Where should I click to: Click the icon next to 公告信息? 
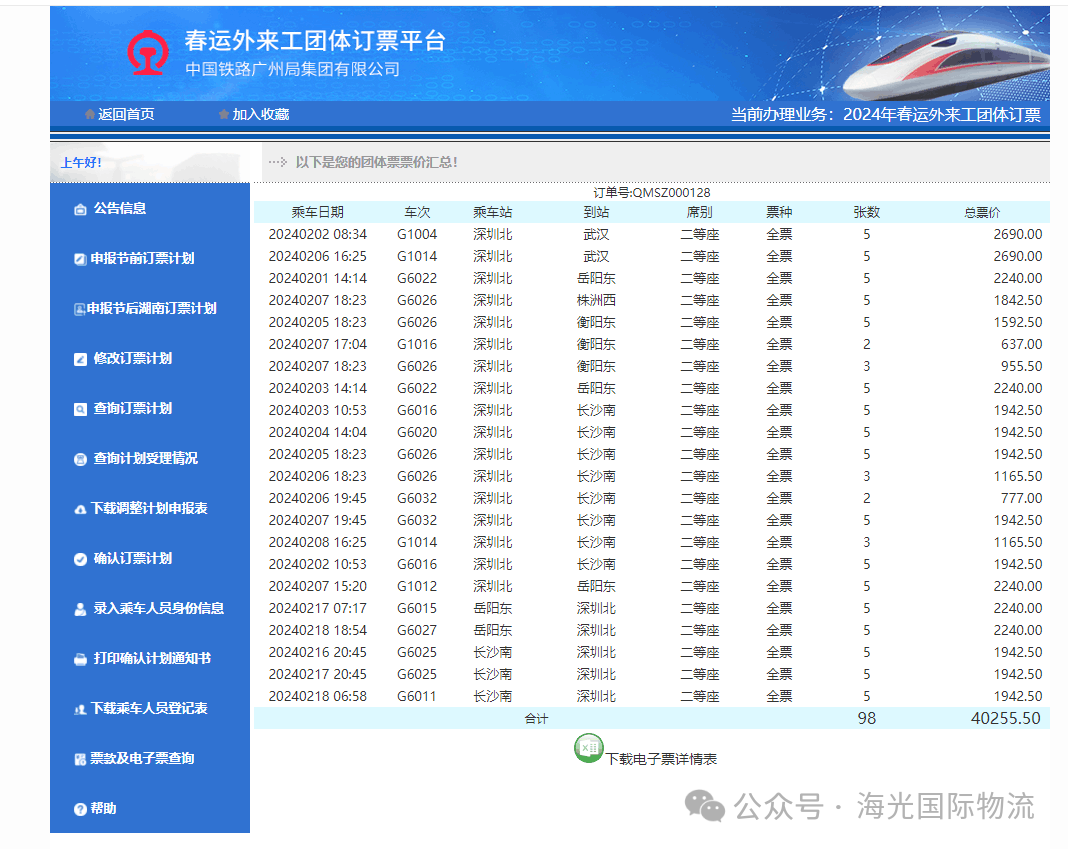click(80, 209)
